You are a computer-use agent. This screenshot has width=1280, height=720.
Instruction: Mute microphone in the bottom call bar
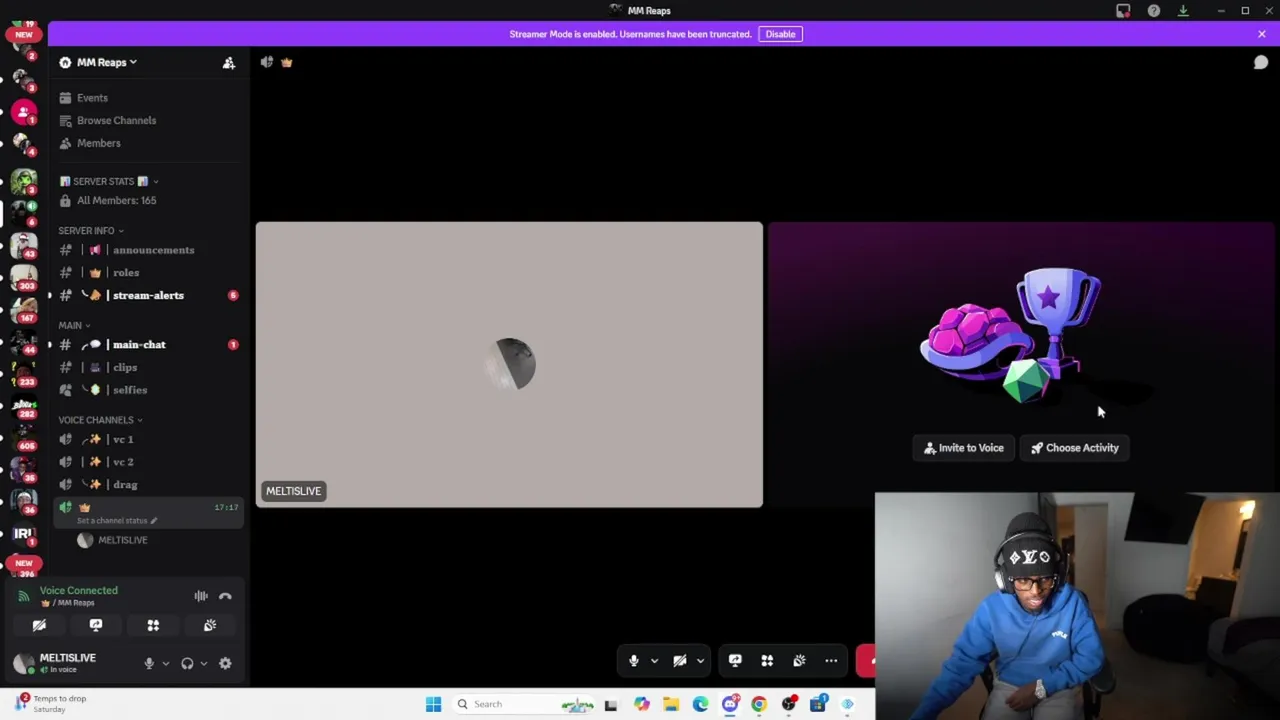633,661
